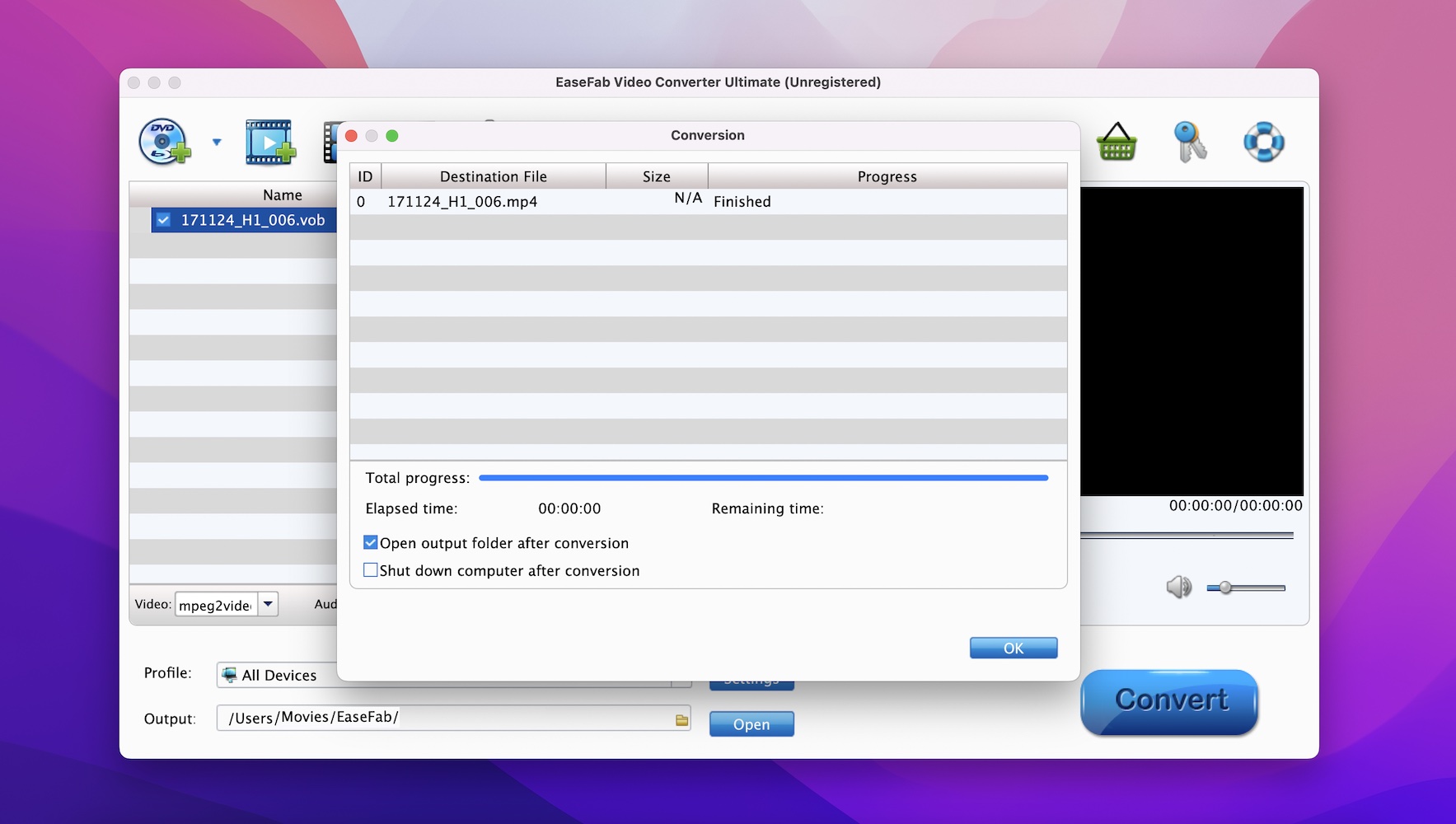Click the Finished status text
The height and width of the screenshot is (824, 1456).
coord(742,202)
